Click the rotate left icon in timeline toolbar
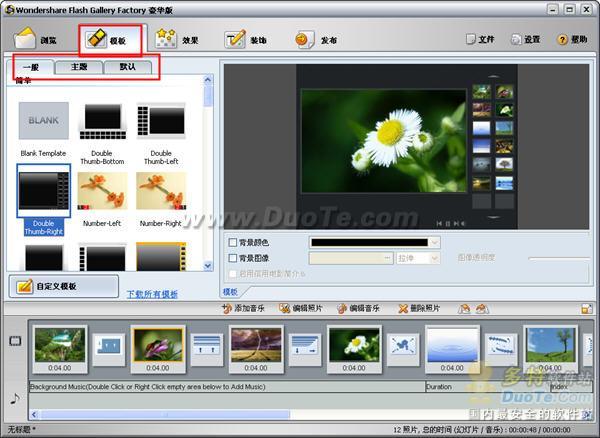This screenshot has height=438, width=600. click(x=464, y=309)
